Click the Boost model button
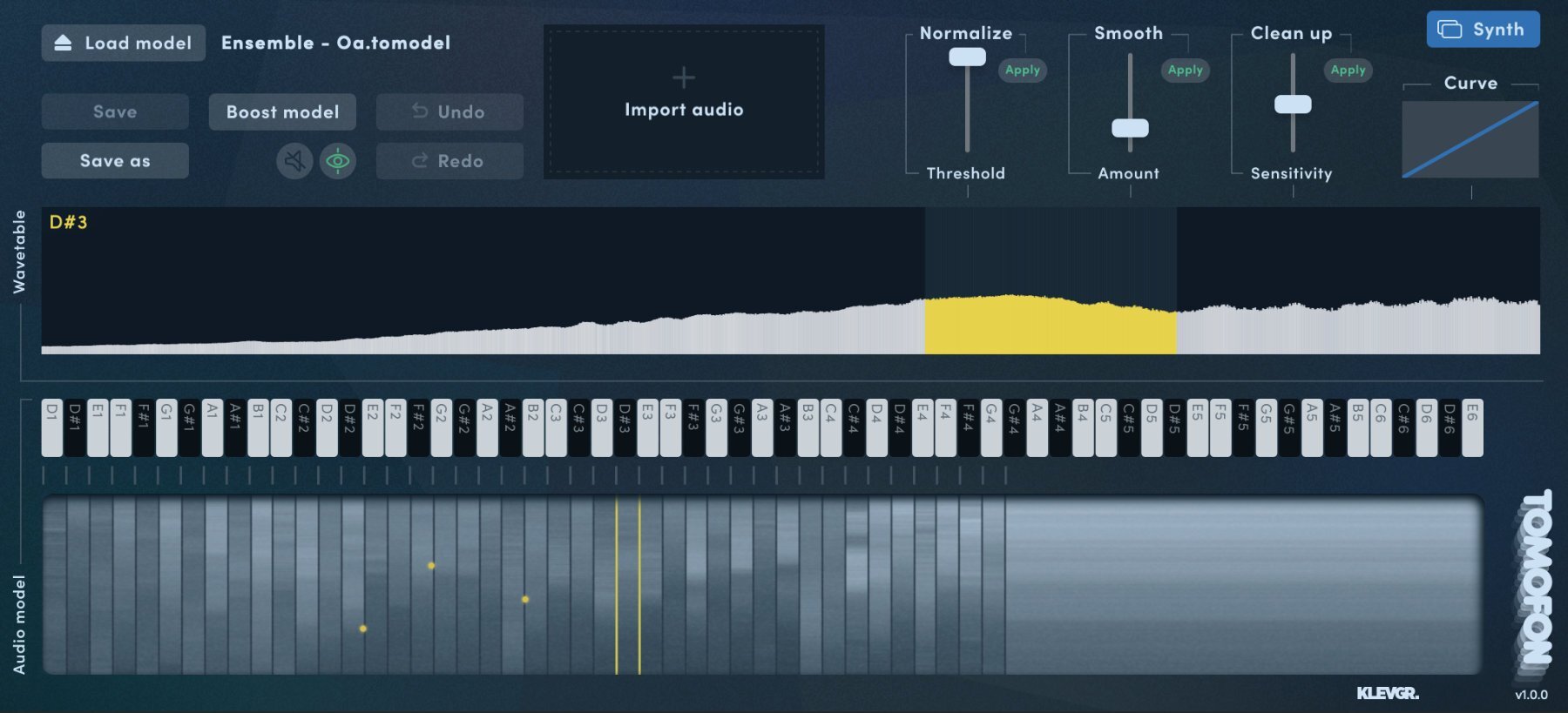This screenshot has width=1568, height=713. point(282,112)
